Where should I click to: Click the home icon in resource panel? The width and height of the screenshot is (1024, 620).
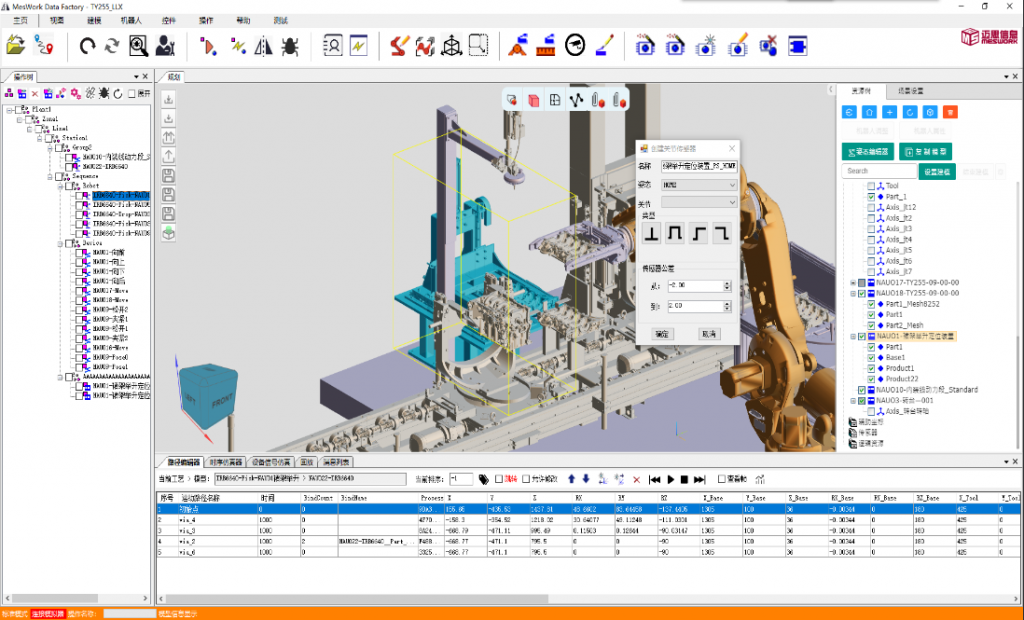869,112
